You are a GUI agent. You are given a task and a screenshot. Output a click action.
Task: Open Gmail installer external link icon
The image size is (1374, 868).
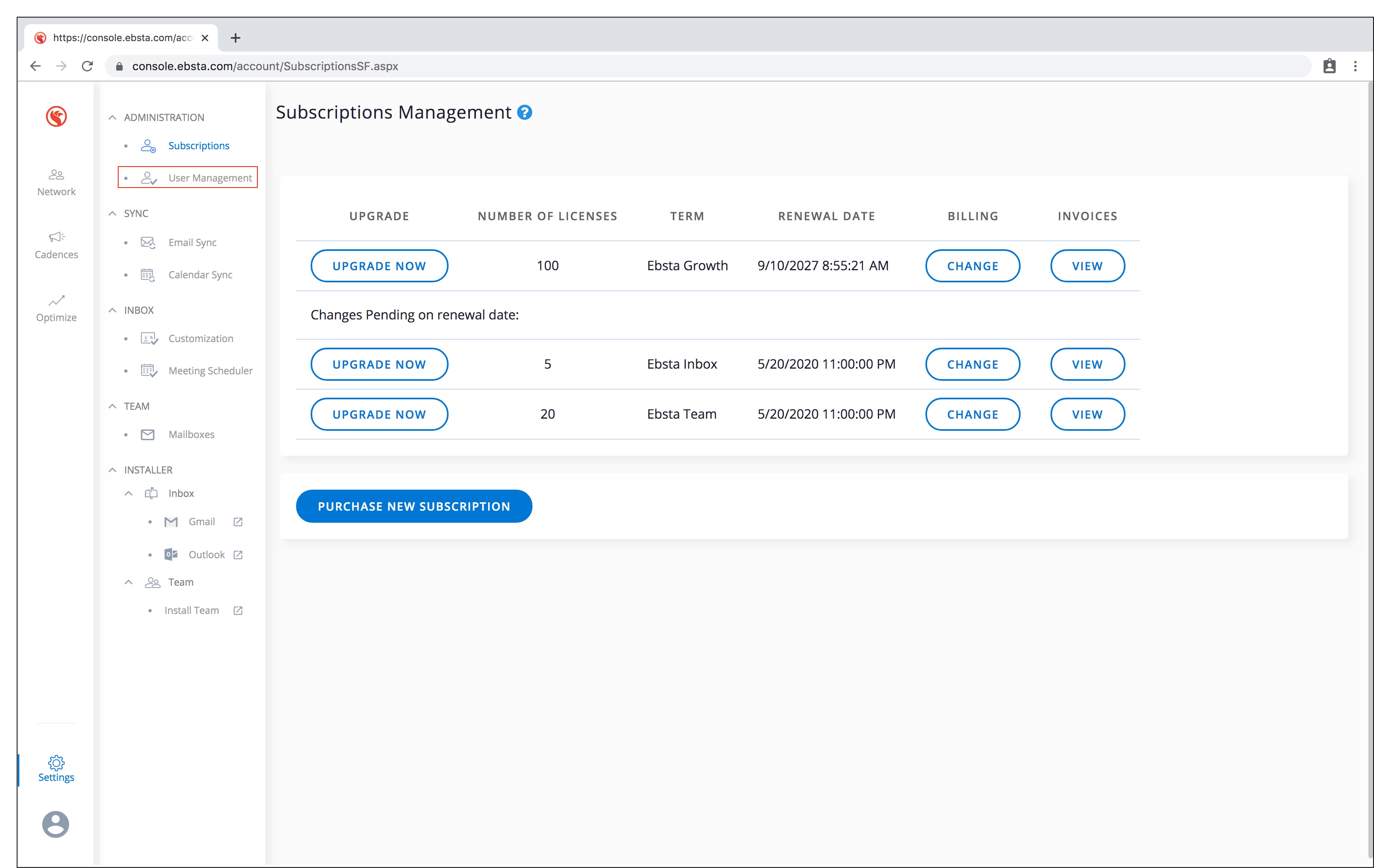(238, 522)
